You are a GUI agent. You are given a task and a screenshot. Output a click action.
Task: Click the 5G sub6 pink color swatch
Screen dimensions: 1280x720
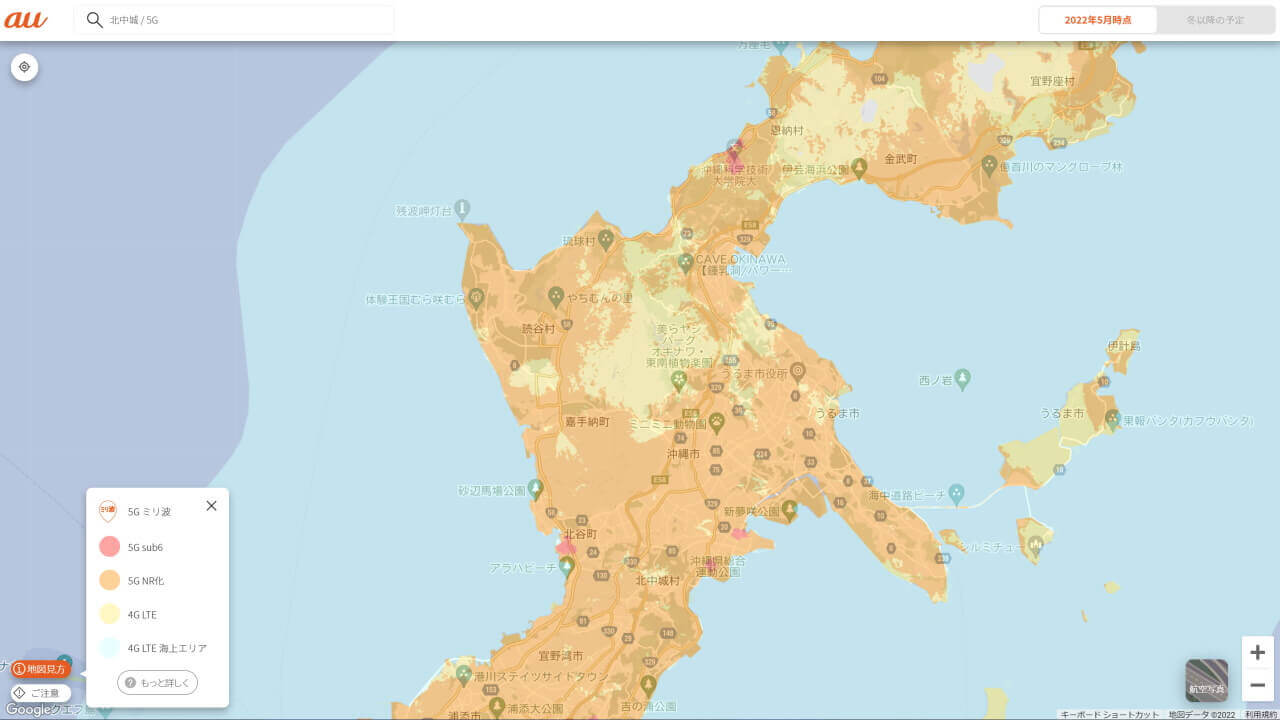tap(110, 547)
